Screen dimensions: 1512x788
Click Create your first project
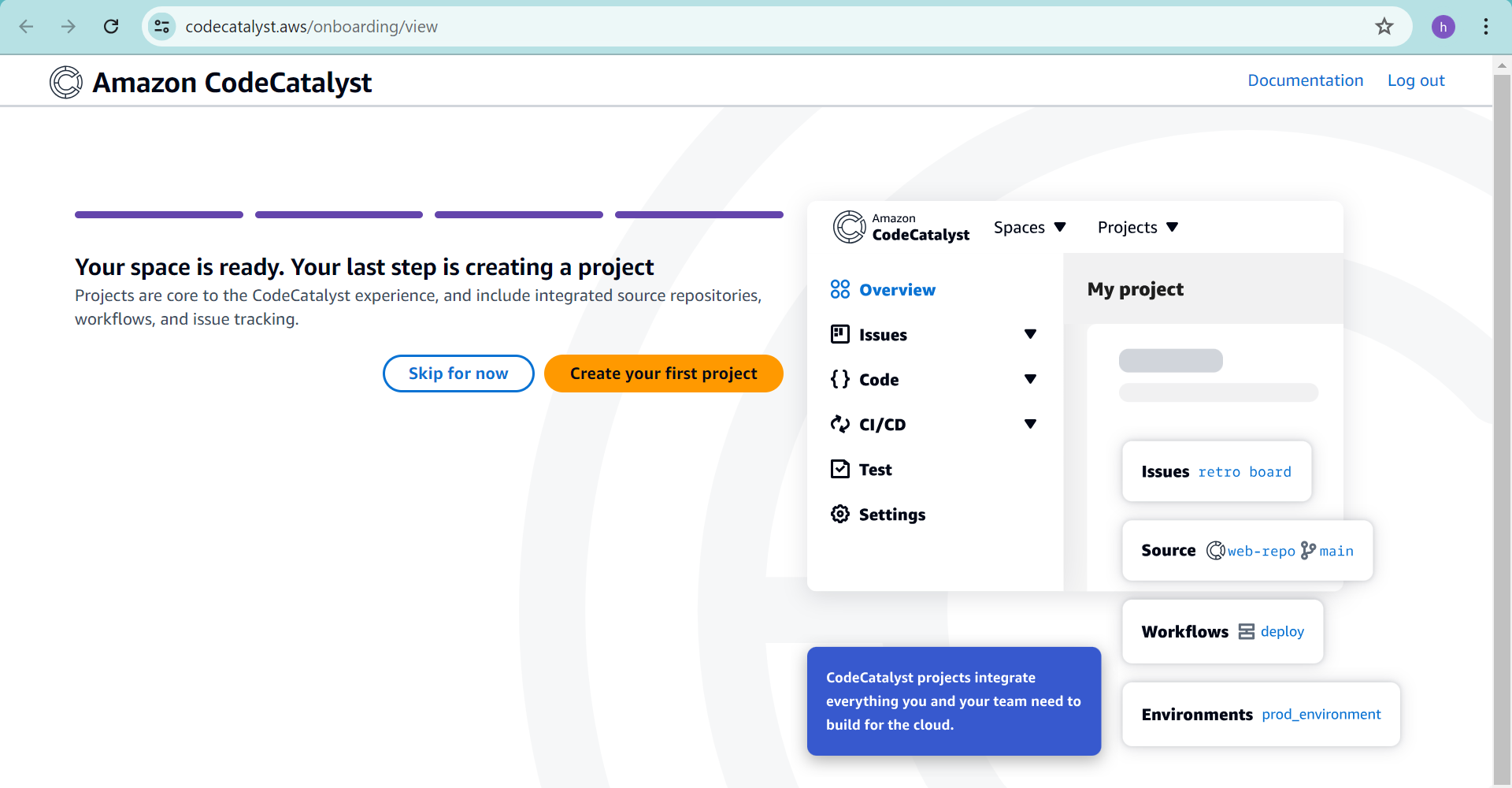(x=663, y=373)
